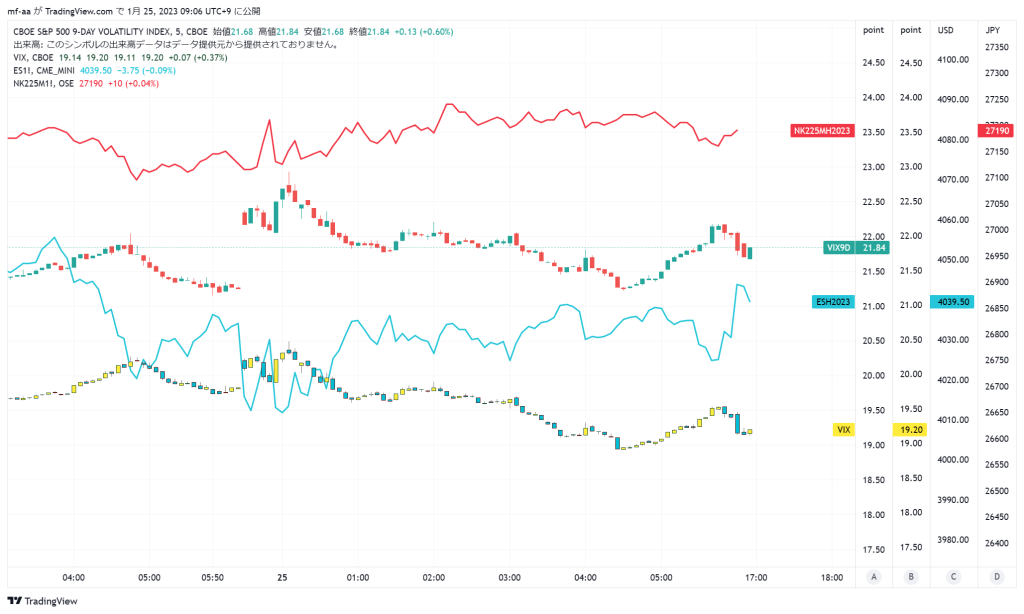The width and height of the screenshot is (1024, 614).
Task: Select price scale B button
Action: 911,577
